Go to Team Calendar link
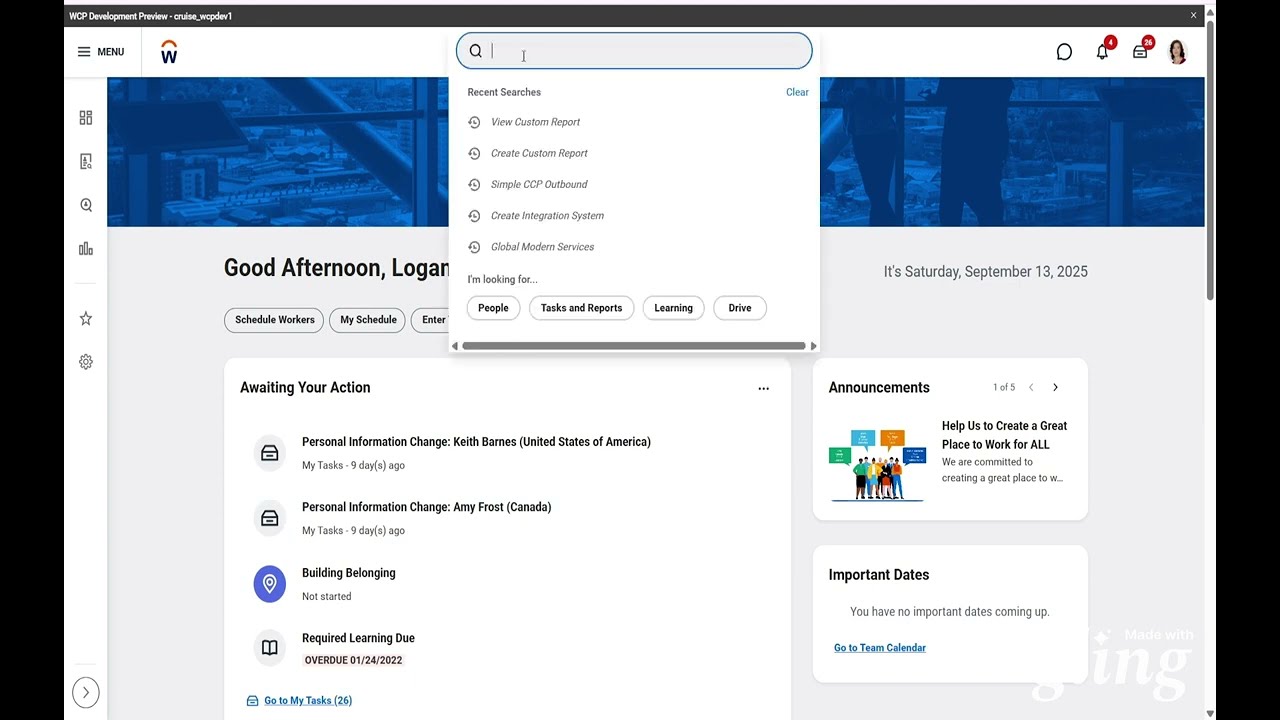1280x720 pixels. click(x=880, y=648)
